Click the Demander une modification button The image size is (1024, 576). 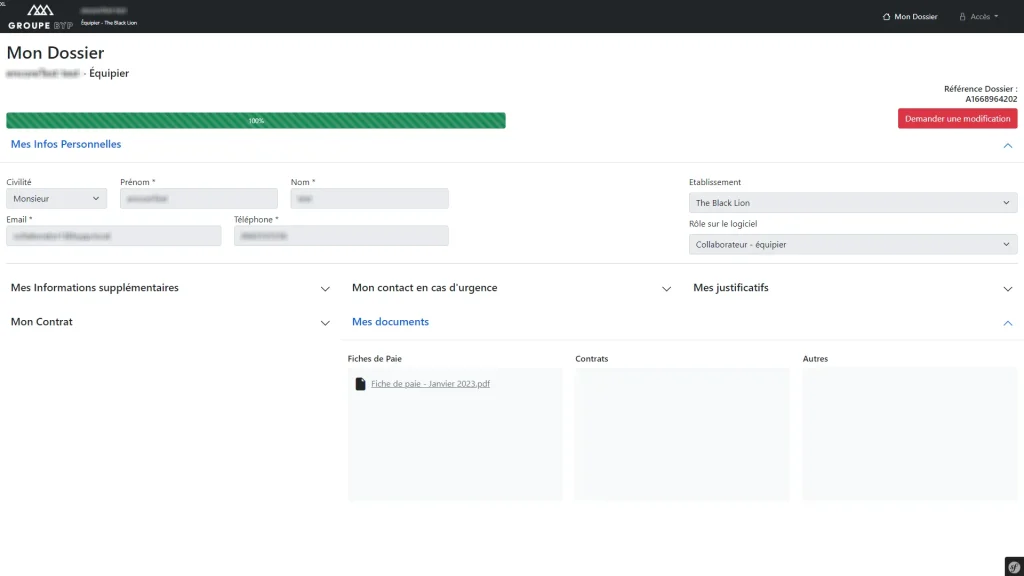pos(956,118)
